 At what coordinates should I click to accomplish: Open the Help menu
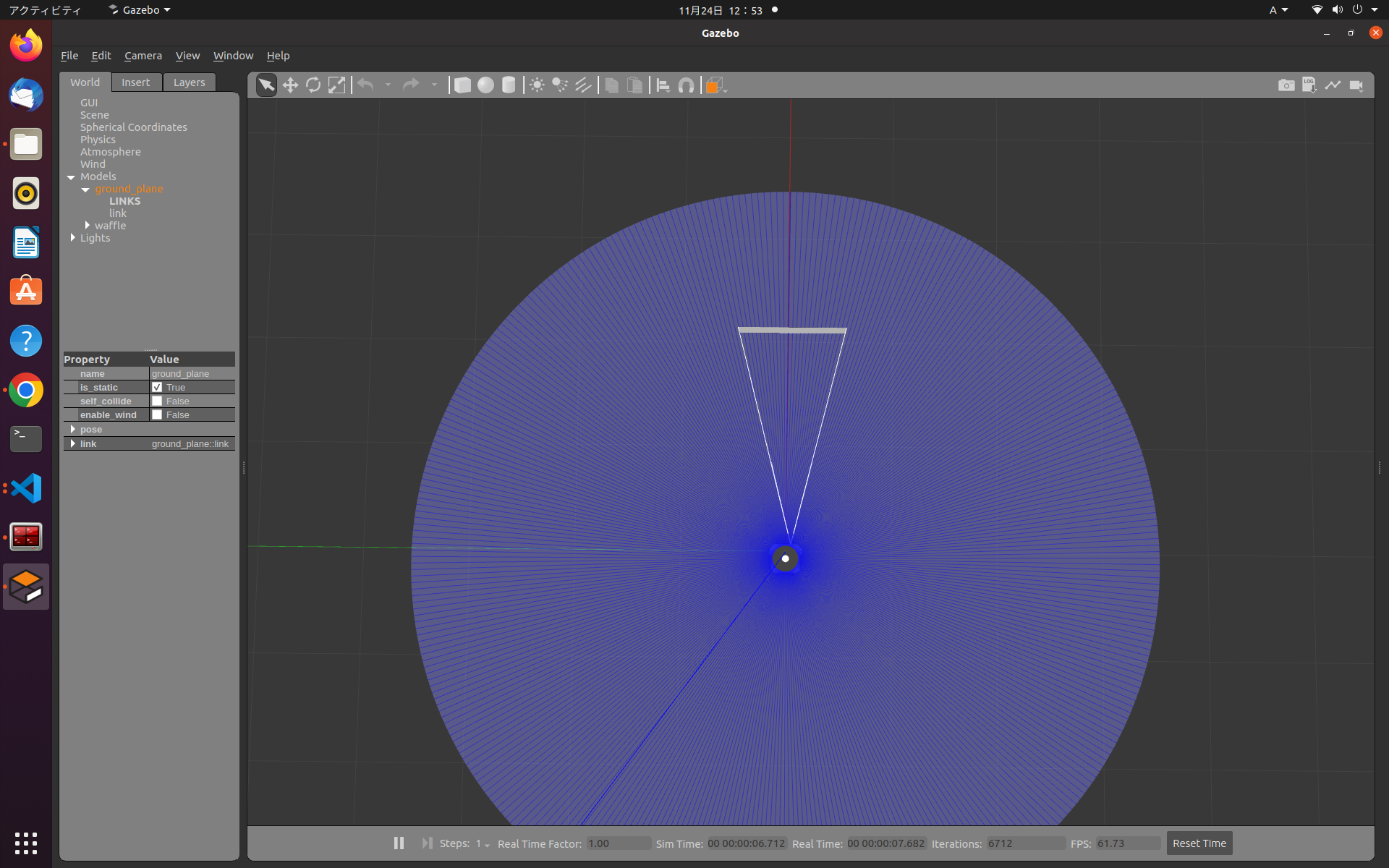click(278, 56)
